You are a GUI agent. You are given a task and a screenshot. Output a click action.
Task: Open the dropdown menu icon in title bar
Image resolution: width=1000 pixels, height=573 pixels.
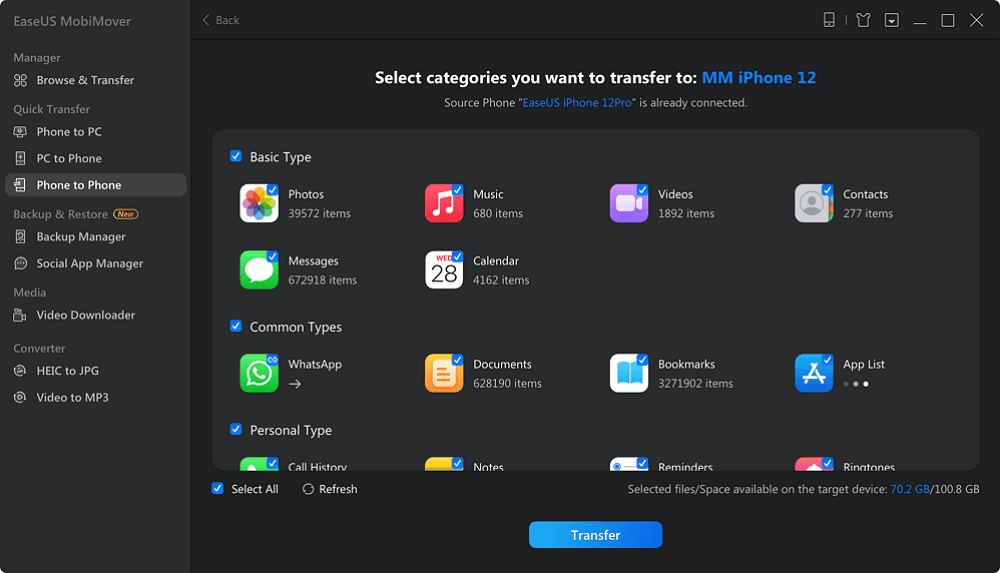coord(892,20)
